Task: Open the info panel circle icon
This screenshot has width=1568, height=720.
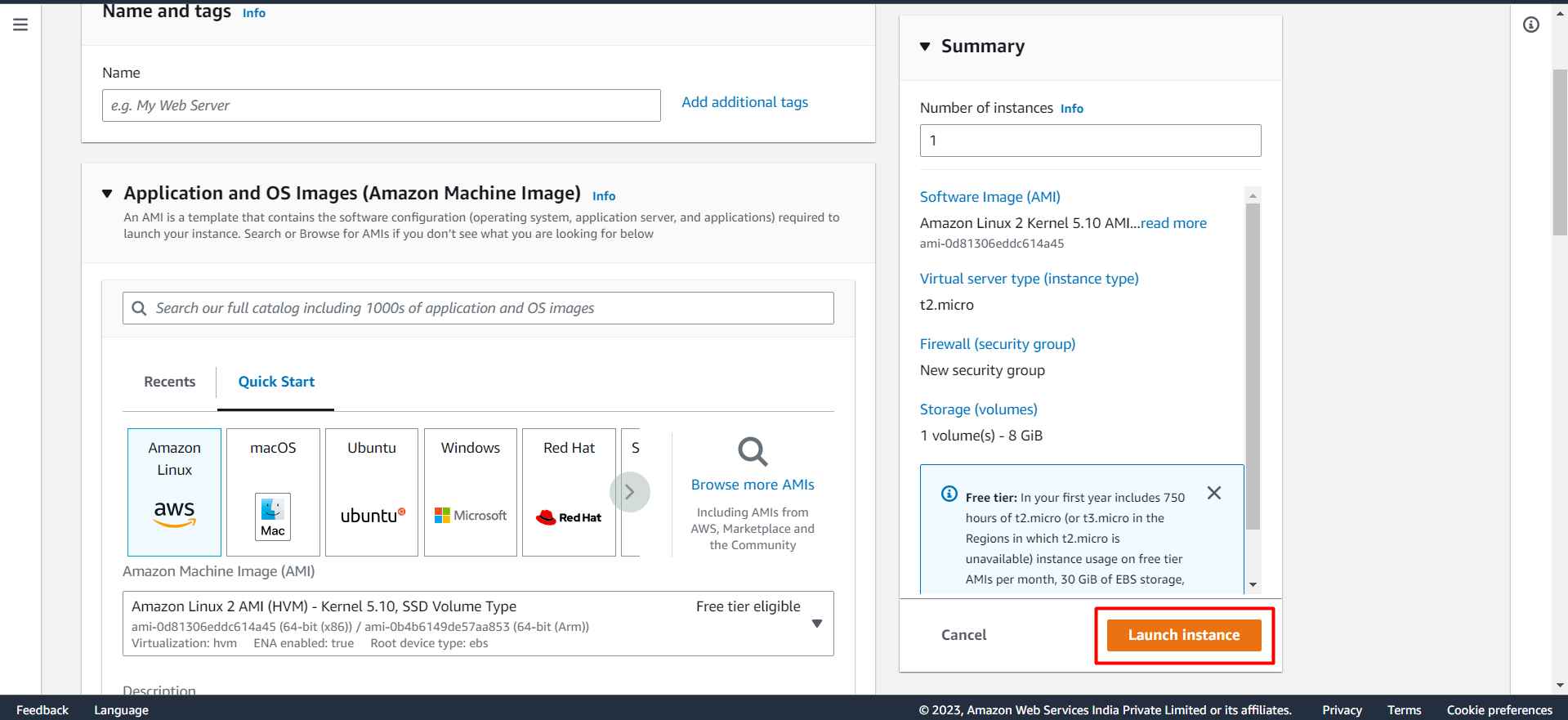Action: click(1531, 25)
